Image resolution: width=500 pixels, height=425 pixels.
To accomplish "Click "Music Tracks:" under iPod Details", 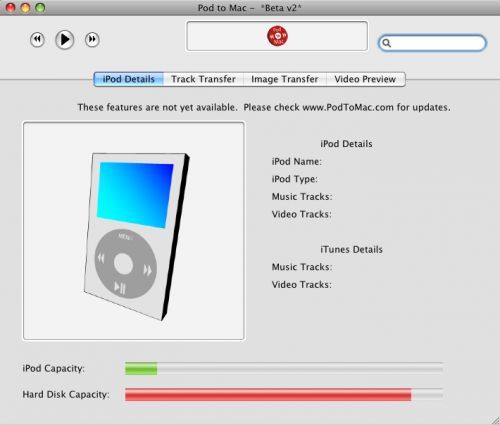I will tap(302, 197).
